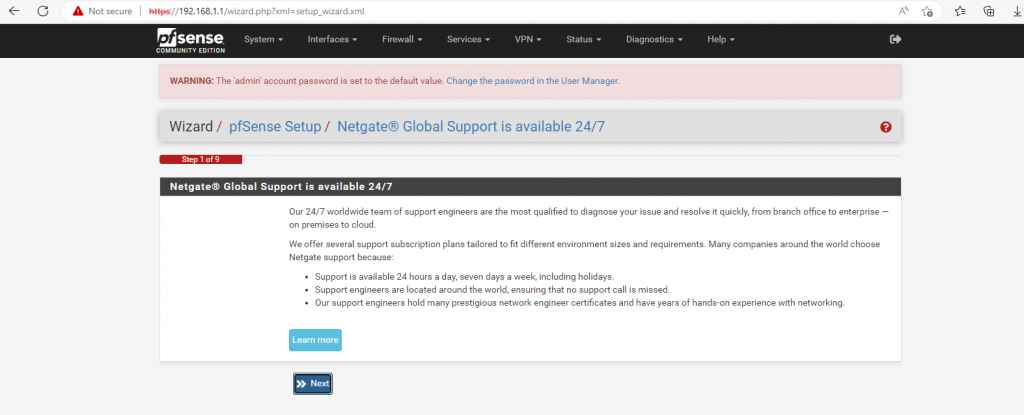The image size is (1024, 415).
Task: Click the bullet about support available 24 hours
Action: click(x=464, y=276)
